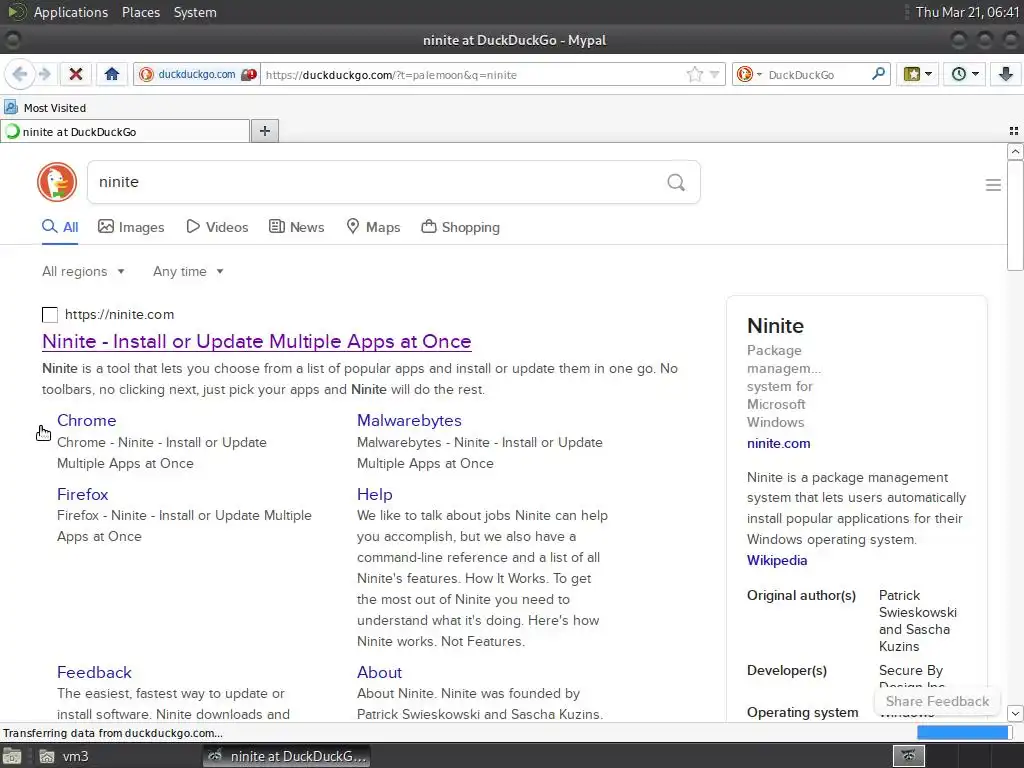Image resolution: width=1024 pixels, height=768 pixels.
Task: Select the 'ninite at DuckDuckGo' tab
Action: pos(125,131)
